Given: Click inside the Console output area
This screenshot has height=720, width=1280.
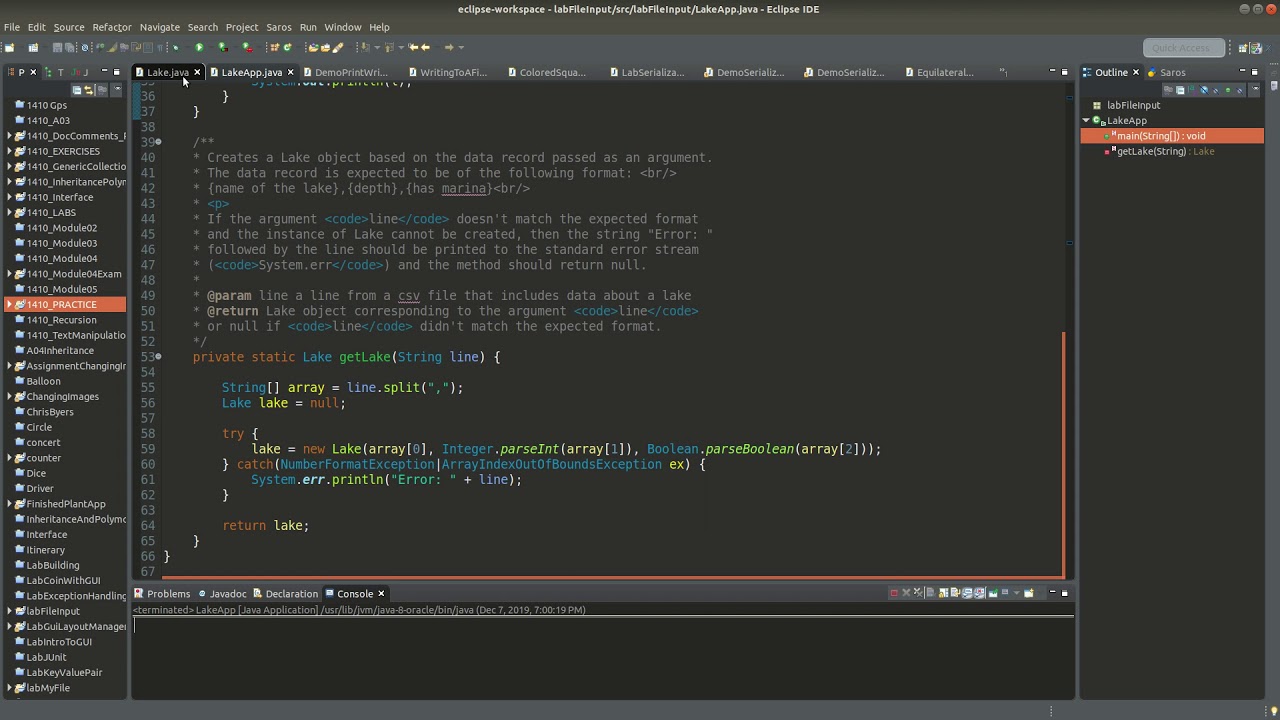Looking at the screenshot, I should tap(603, 655).
